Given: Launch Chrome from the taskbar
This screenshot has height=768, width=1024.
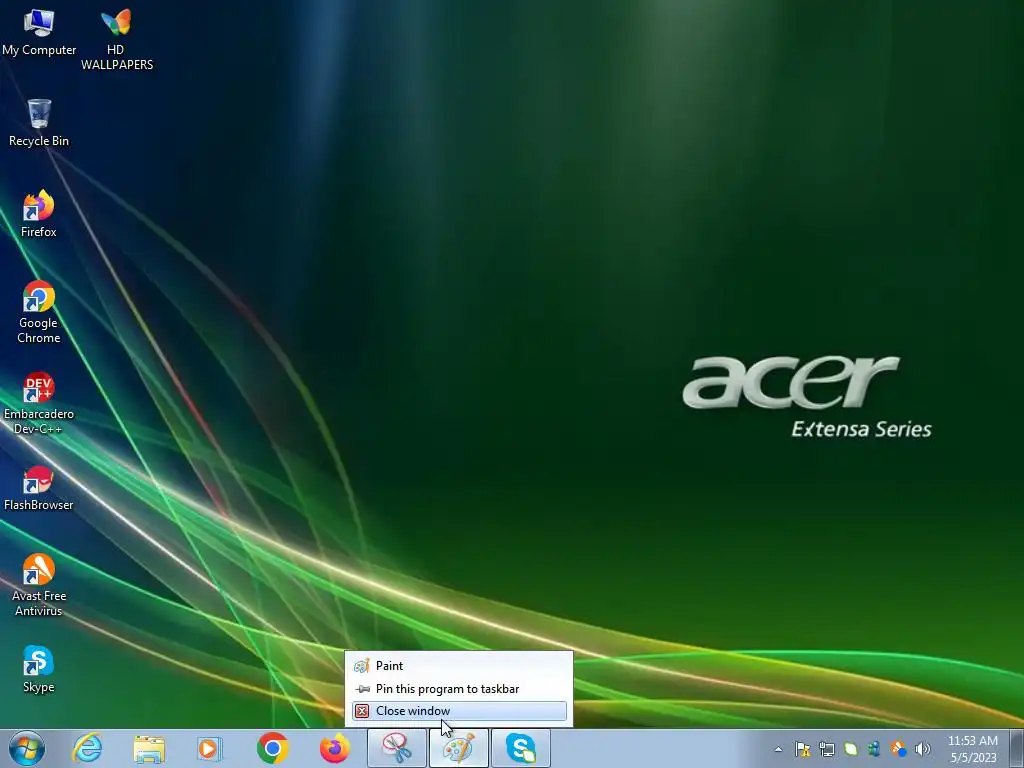Looking at the screenshot, I should (x=272, y=748).
